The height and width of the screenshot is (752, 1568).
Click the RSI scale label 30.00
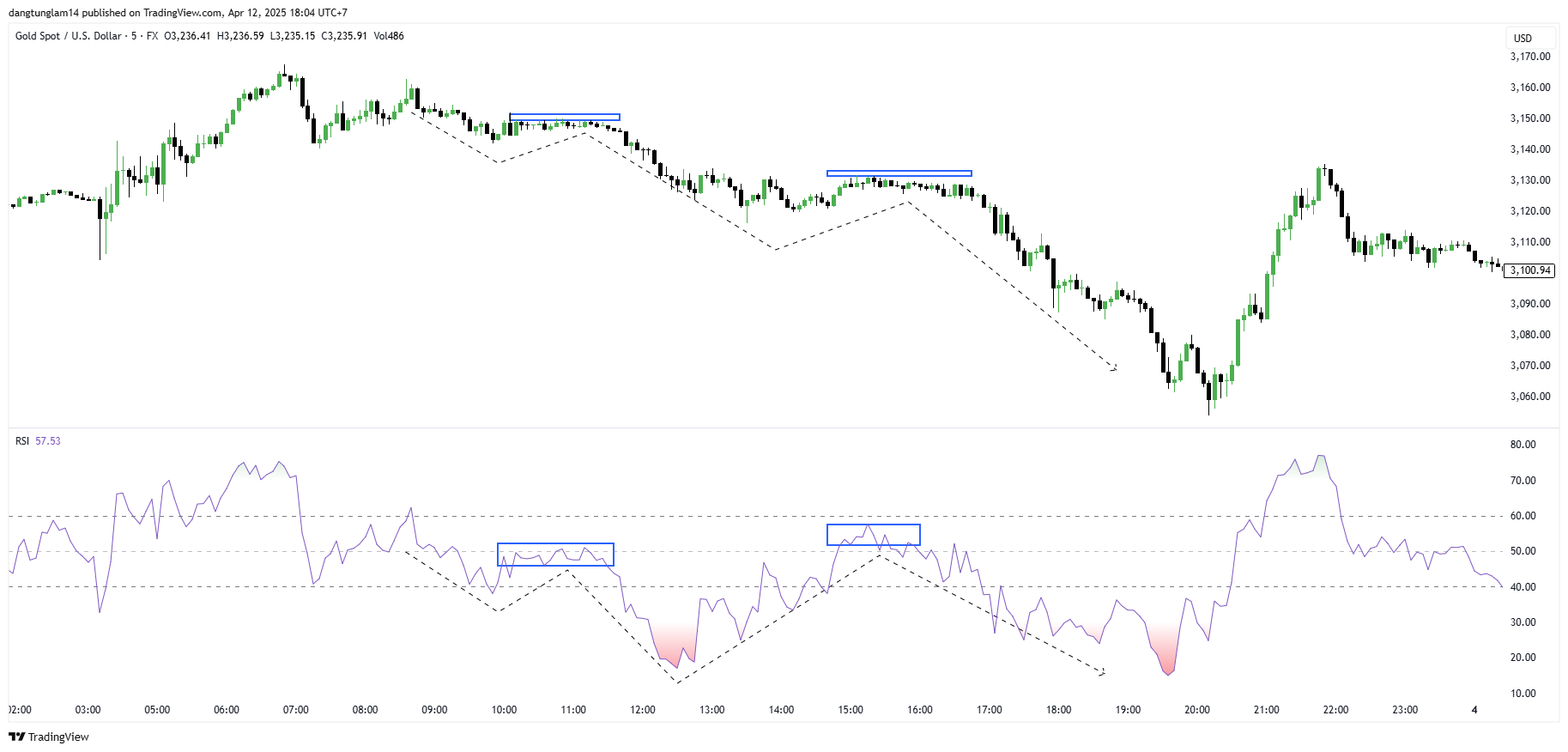(1523, 622)
